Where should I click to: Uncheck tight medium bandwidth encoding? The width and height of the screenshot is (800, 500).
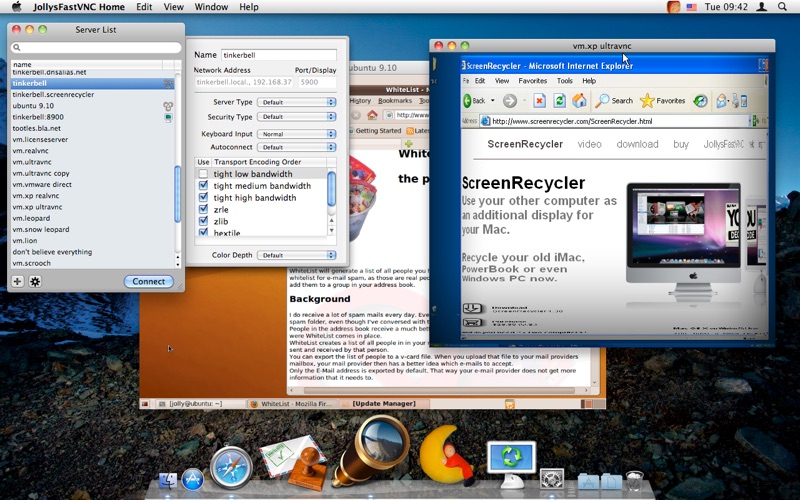[x=203, y=186]
